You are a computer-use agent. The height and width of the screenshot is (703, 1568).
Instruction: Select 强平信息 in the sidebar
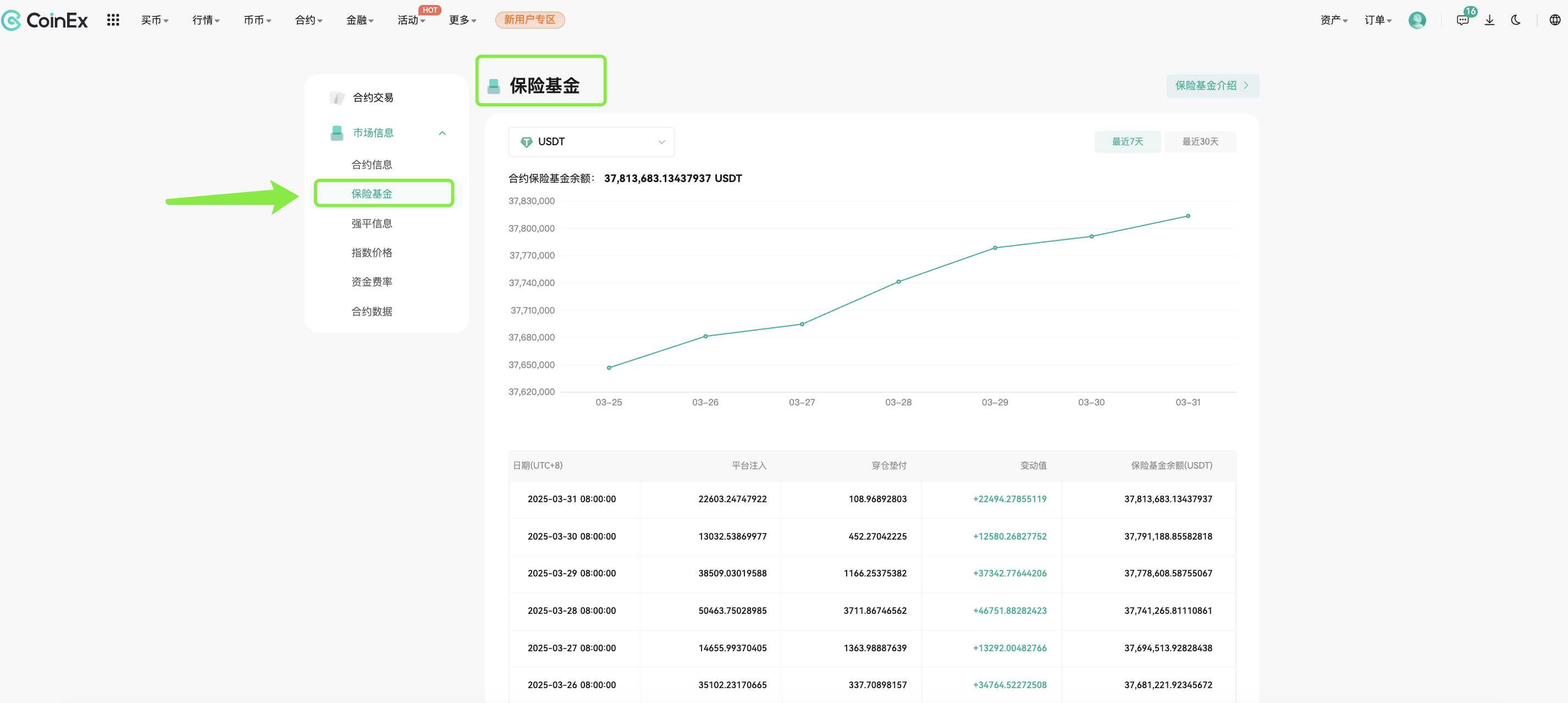point(371,223)
